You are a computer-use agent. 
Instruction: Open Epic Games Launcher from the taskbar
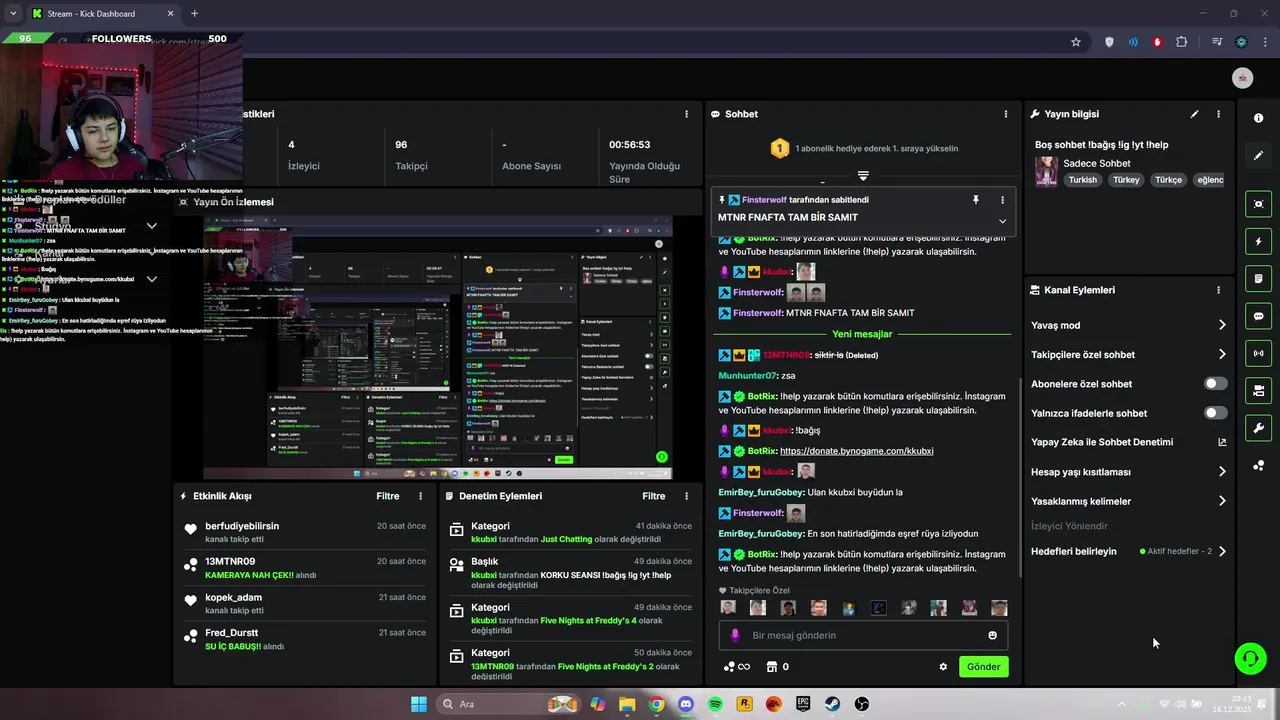803,704
